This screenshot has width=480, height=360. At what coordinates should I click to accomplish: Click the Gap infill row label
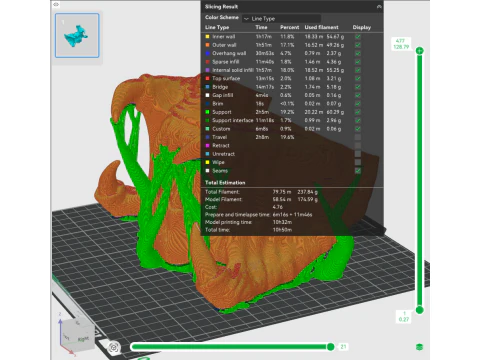pyautogui.click(x=223, y=95)
